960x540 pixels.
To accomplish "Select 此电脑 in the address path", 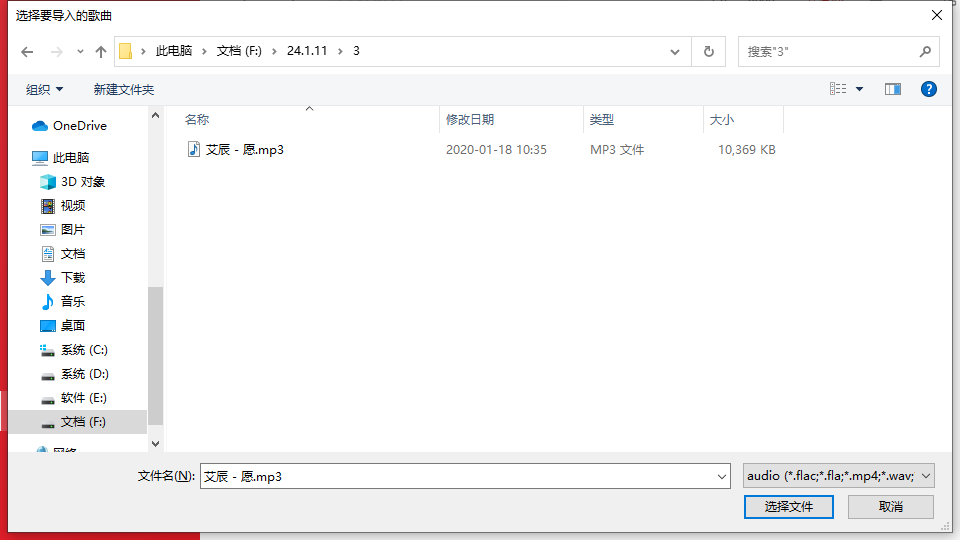I will tap(174, 51).
